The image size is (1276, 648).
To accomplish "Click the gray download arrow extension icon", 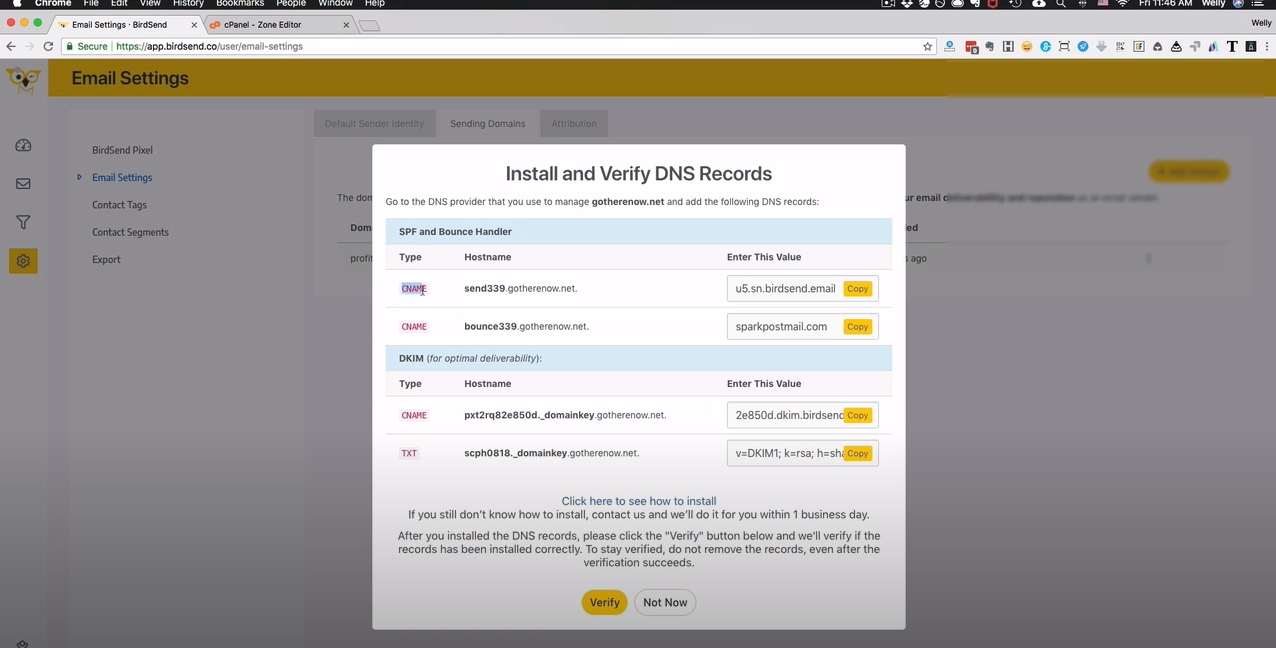I will pos(1101,46).
